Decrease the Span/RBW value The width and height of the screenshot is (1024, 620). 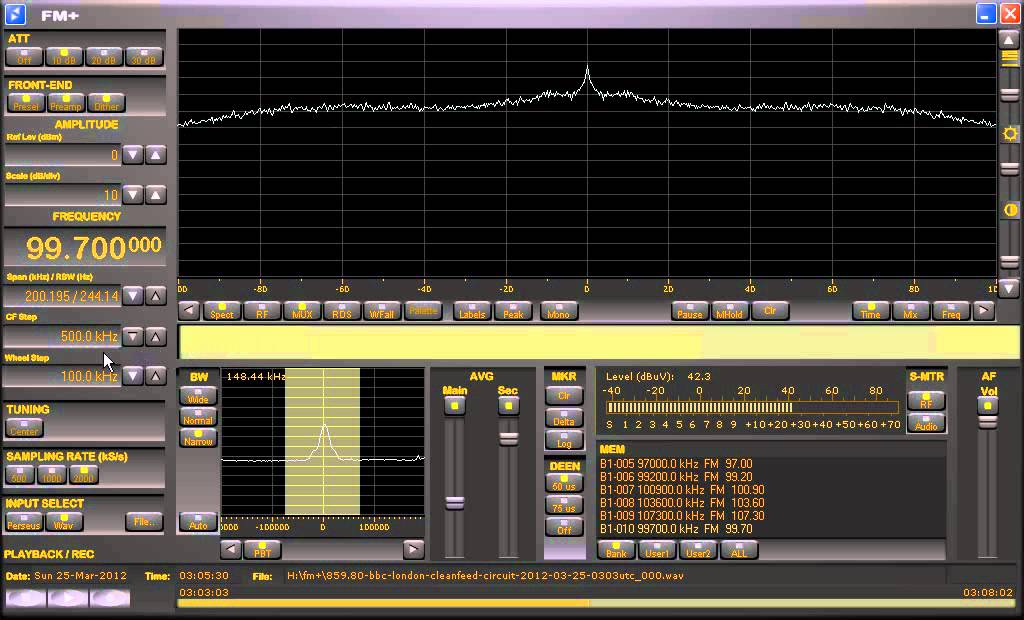[133, 296]
